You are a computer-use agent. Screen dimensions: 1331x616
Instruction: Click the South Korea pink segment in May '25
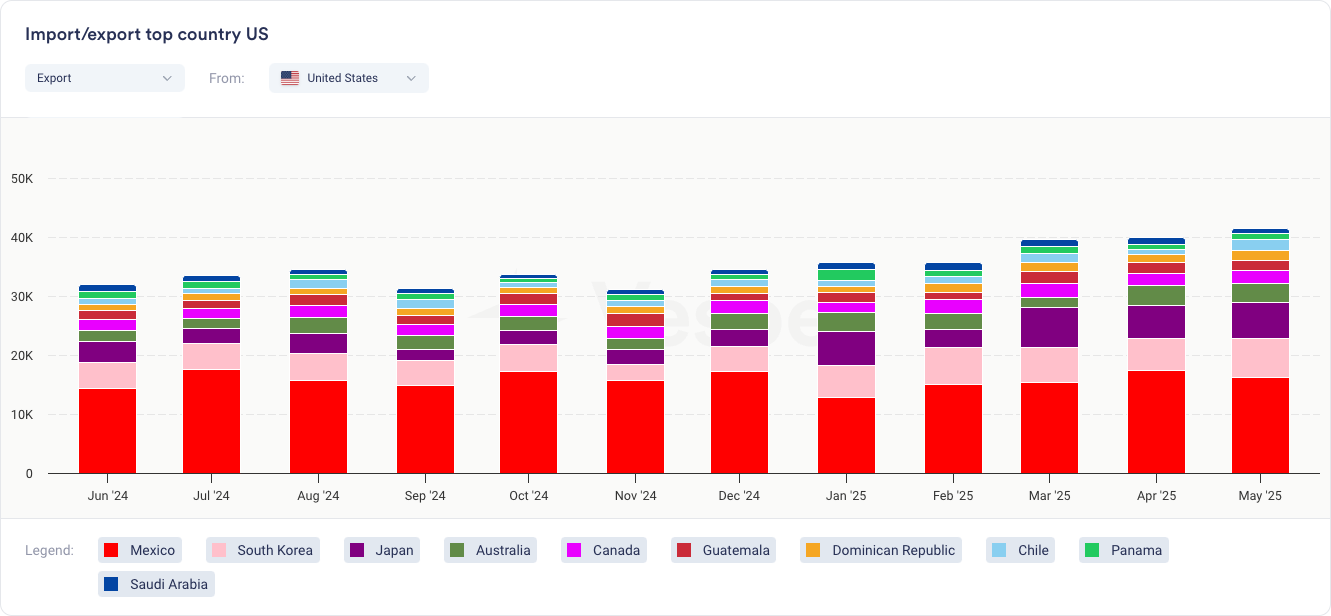[x=1260, y=358]
